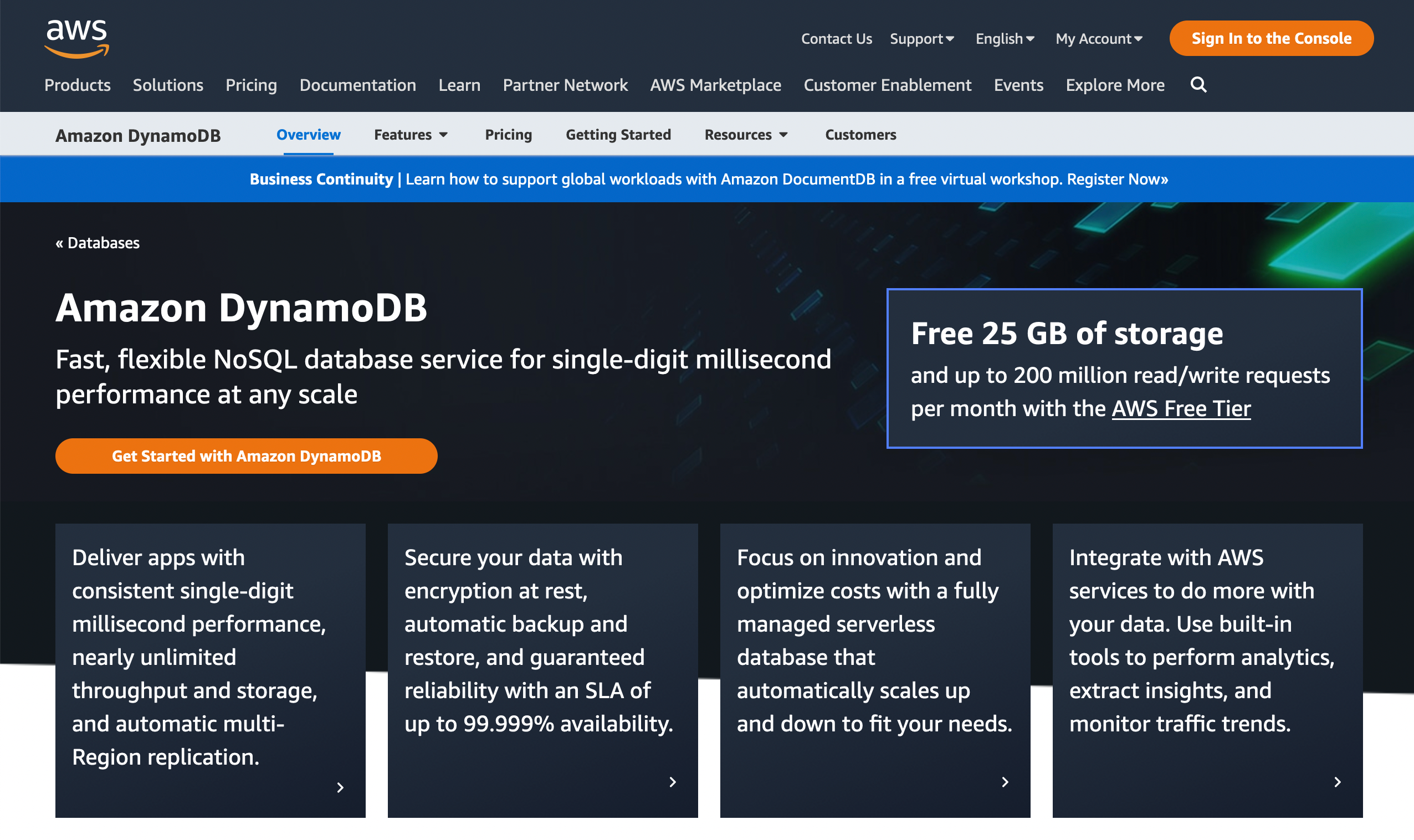Open the English language dropdown
1414x840 pixels.
(x=1004, y=38)
